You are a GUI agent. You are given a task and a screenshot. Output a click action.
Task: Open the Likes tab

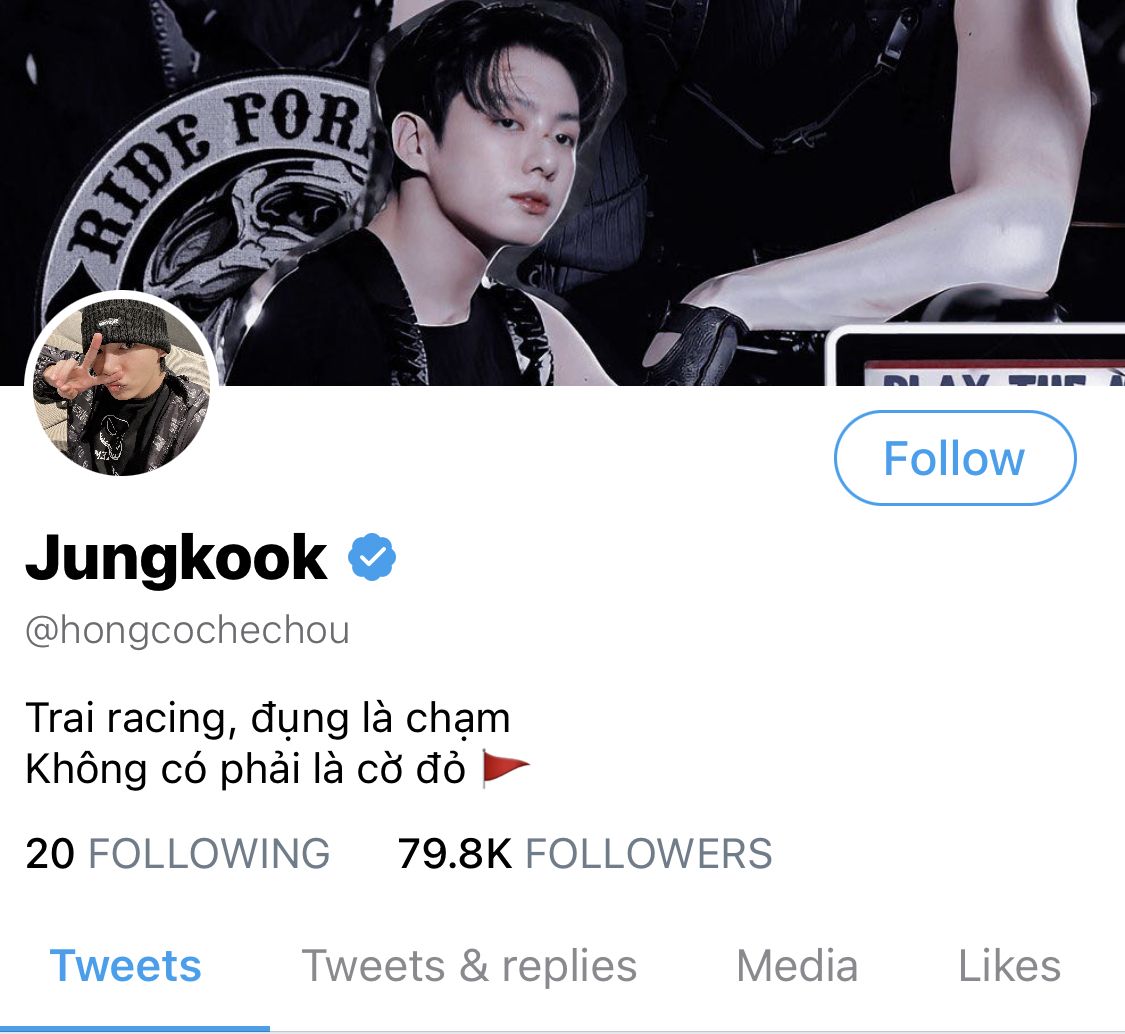point(1009,966)
